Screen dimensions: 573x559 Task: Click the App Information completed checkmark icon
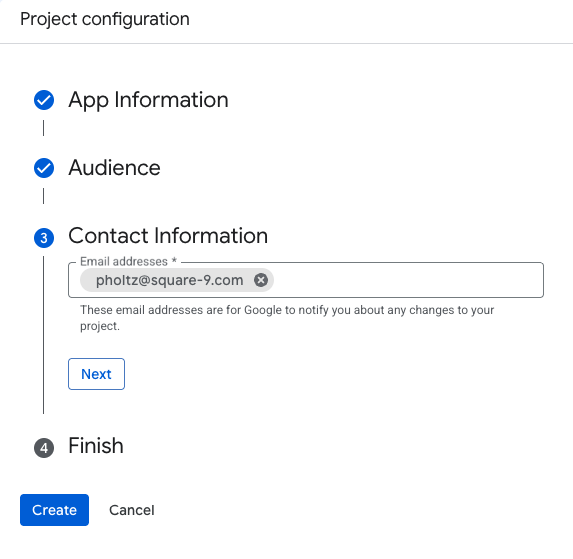tap(44, 100)
